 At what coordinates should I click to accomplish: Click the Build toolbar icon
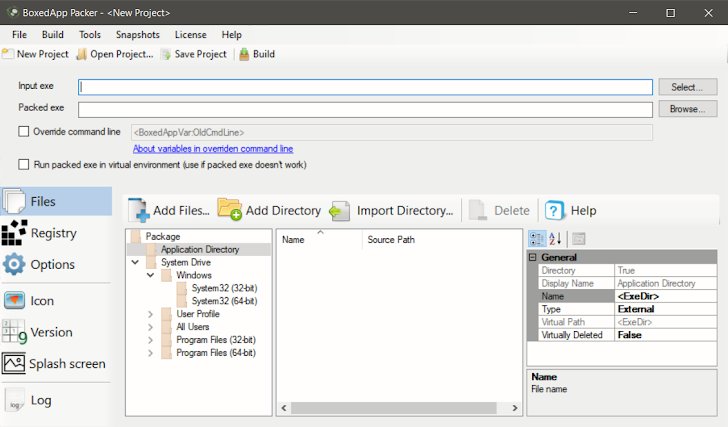[x=244, y=54]
